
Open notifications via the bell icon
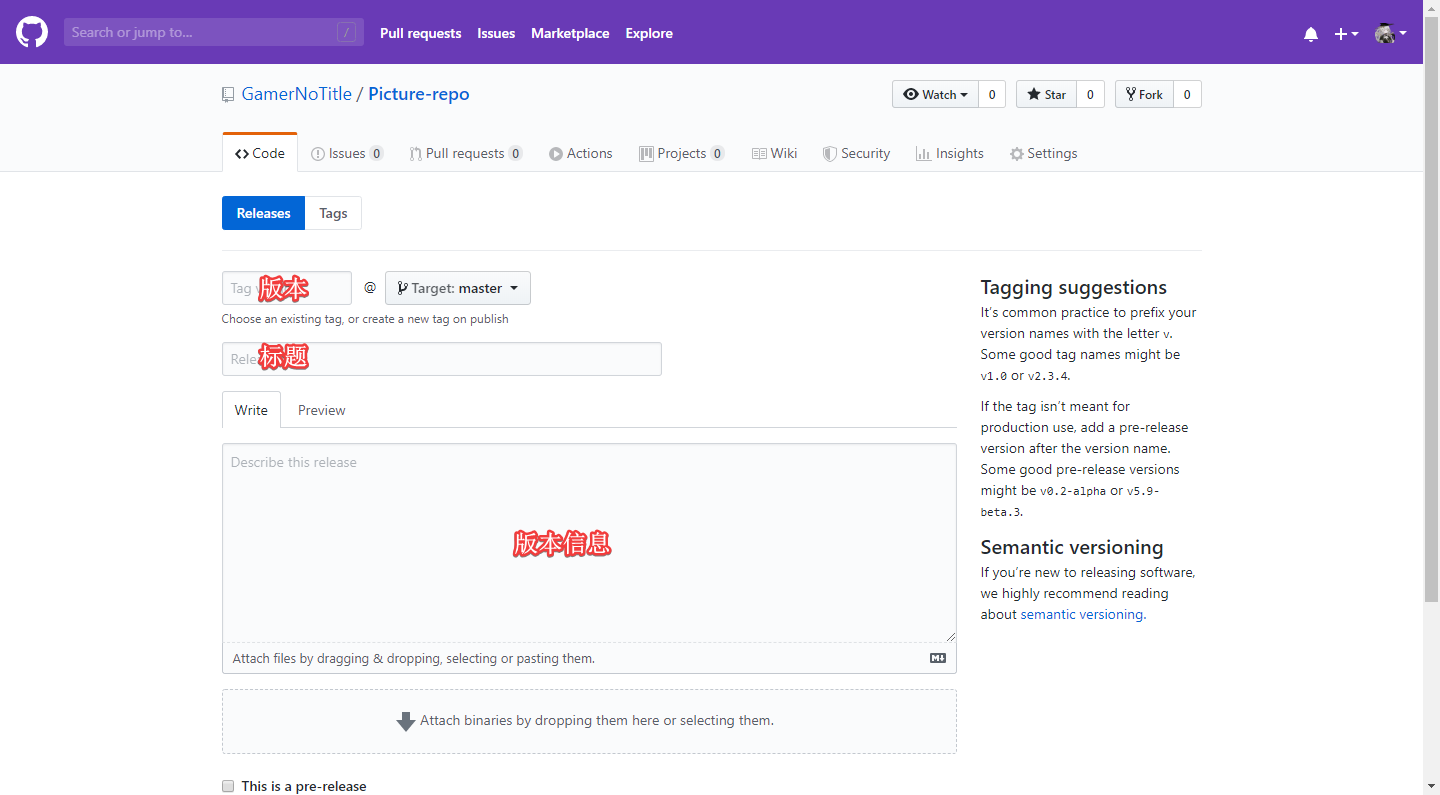(1310, 33)
